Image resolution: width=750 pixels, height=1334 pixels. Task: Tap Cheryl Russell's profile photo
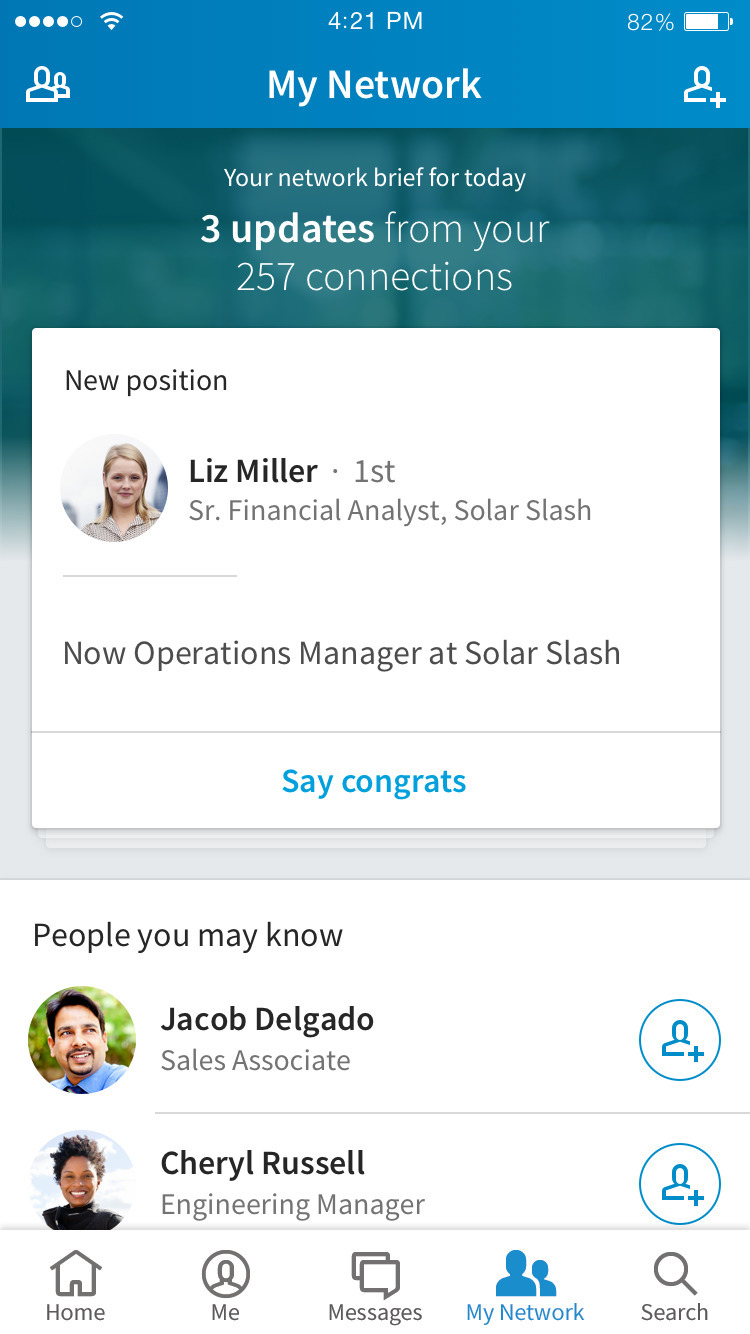(x=82, y=1182)
